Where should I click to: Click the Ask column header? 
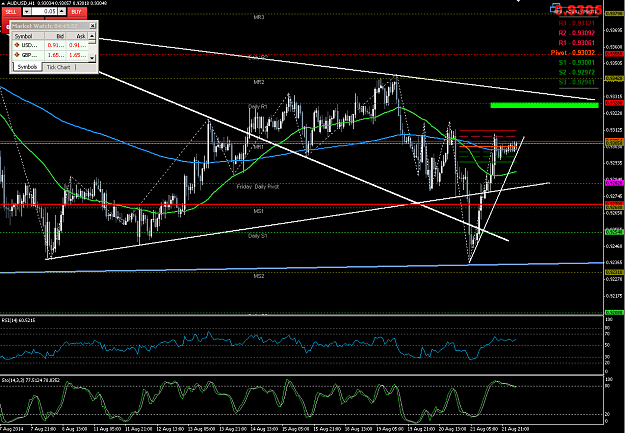pyautogui.click(x=77, y=36)
